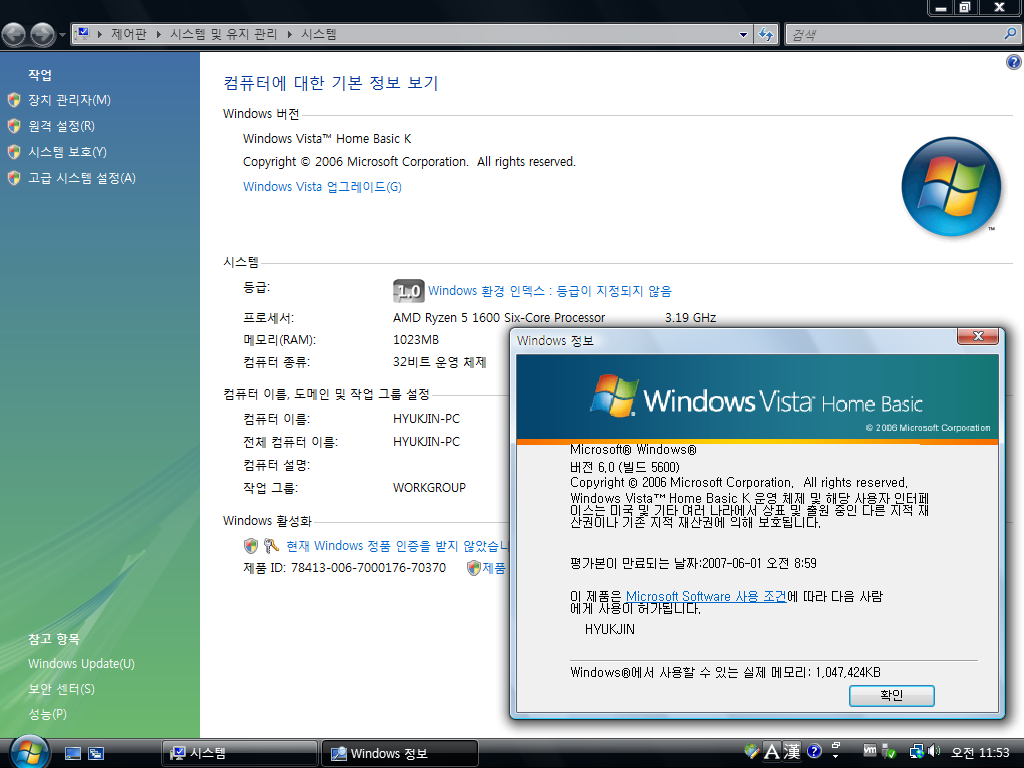Click Switch between windows quick launch icon
This screenshot has height=768, width=1024.
[x=96, y=754]
